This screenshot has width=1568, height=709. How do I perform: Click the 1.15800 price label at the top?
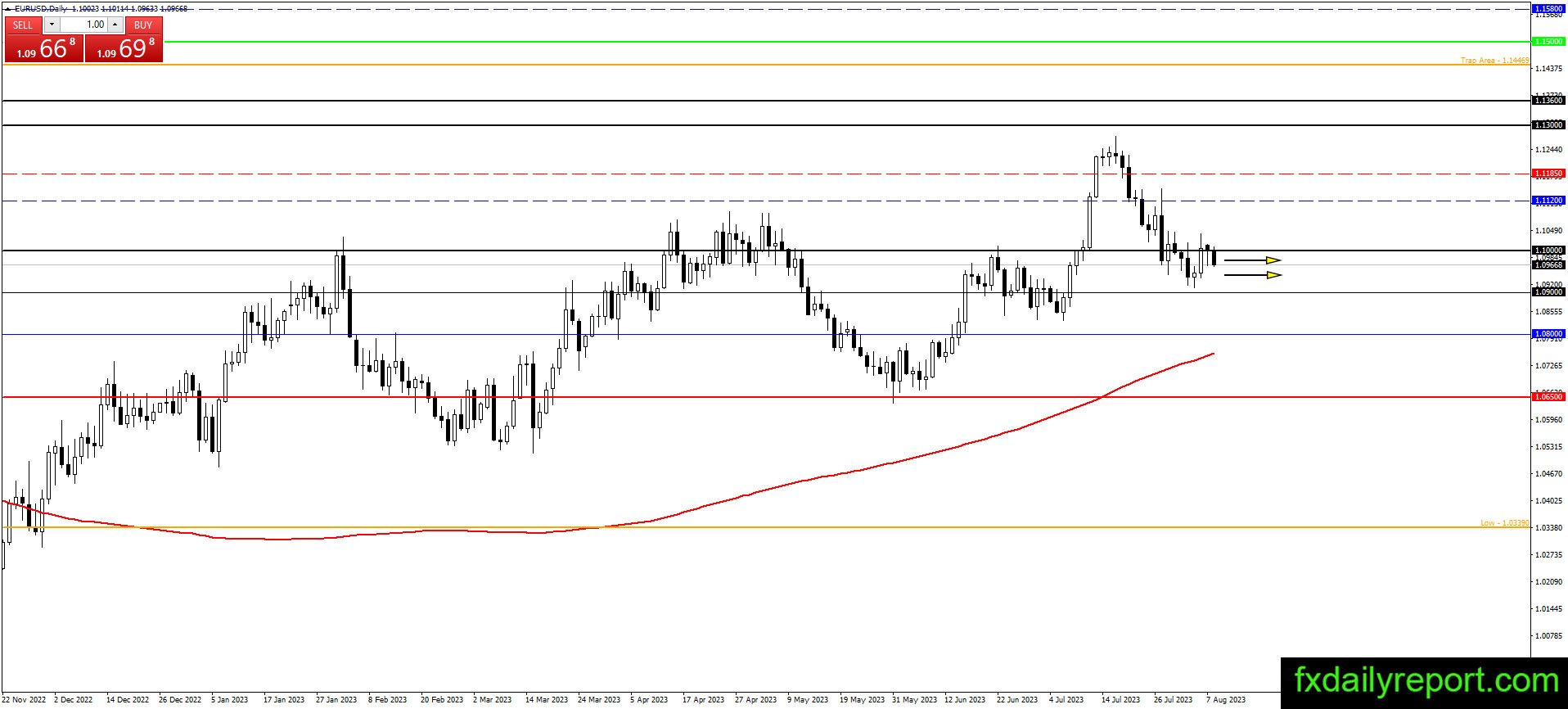(1548, 9)
